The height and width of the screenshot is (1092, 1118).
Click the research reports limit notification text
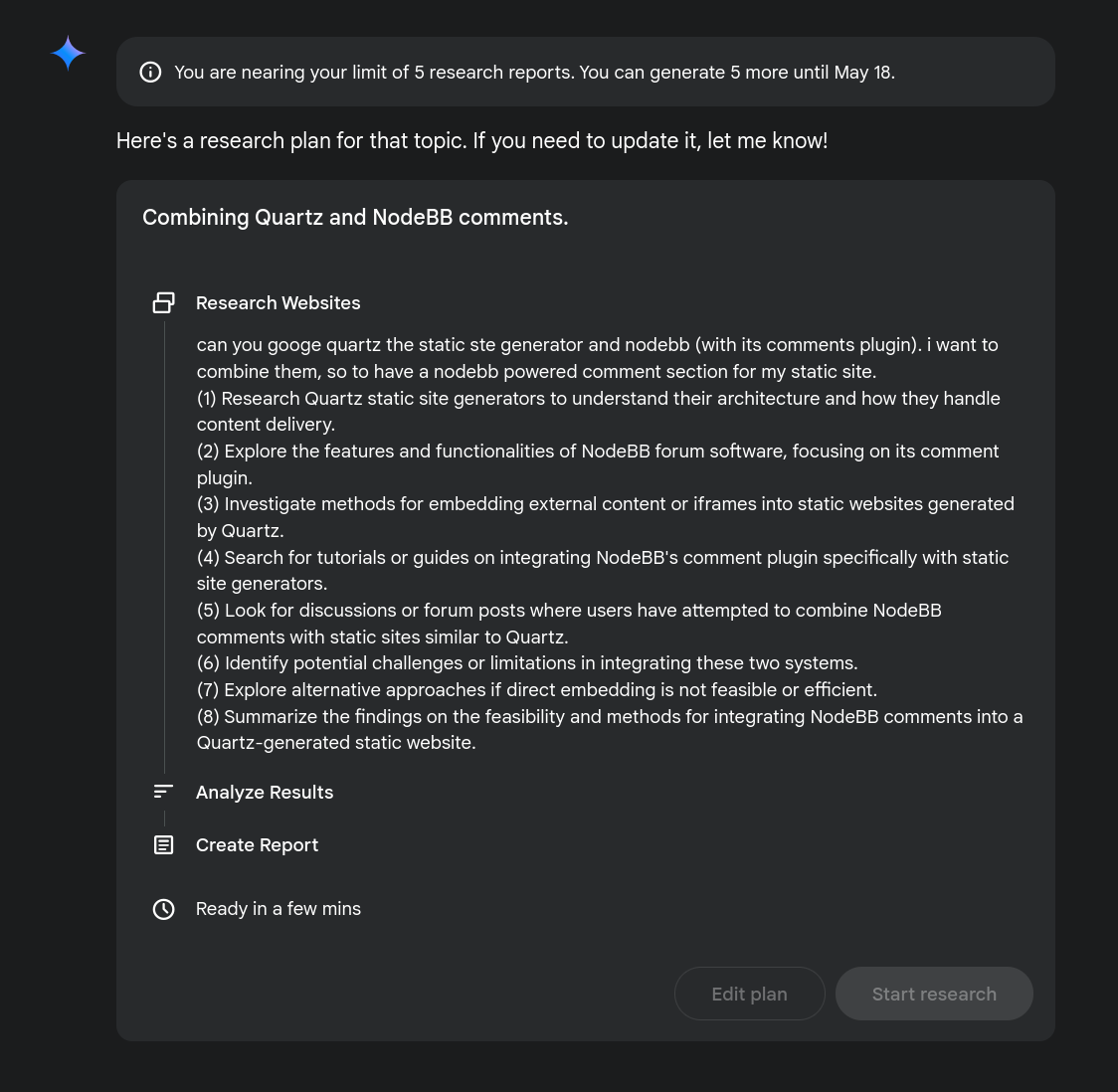534,72
